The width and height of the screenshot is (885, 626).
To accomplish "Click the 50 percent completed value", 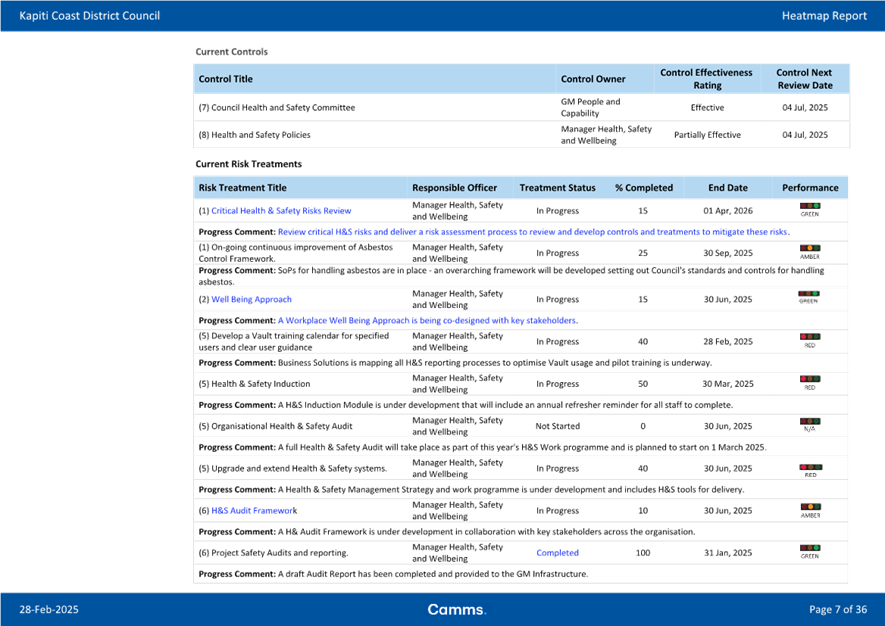I will click(643, 384).
